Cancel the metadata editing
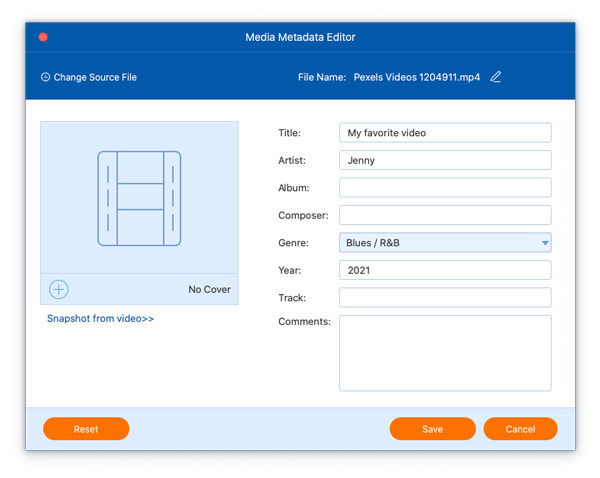The height and width of the screenshot is (478, 600). [x=520, y=429]
